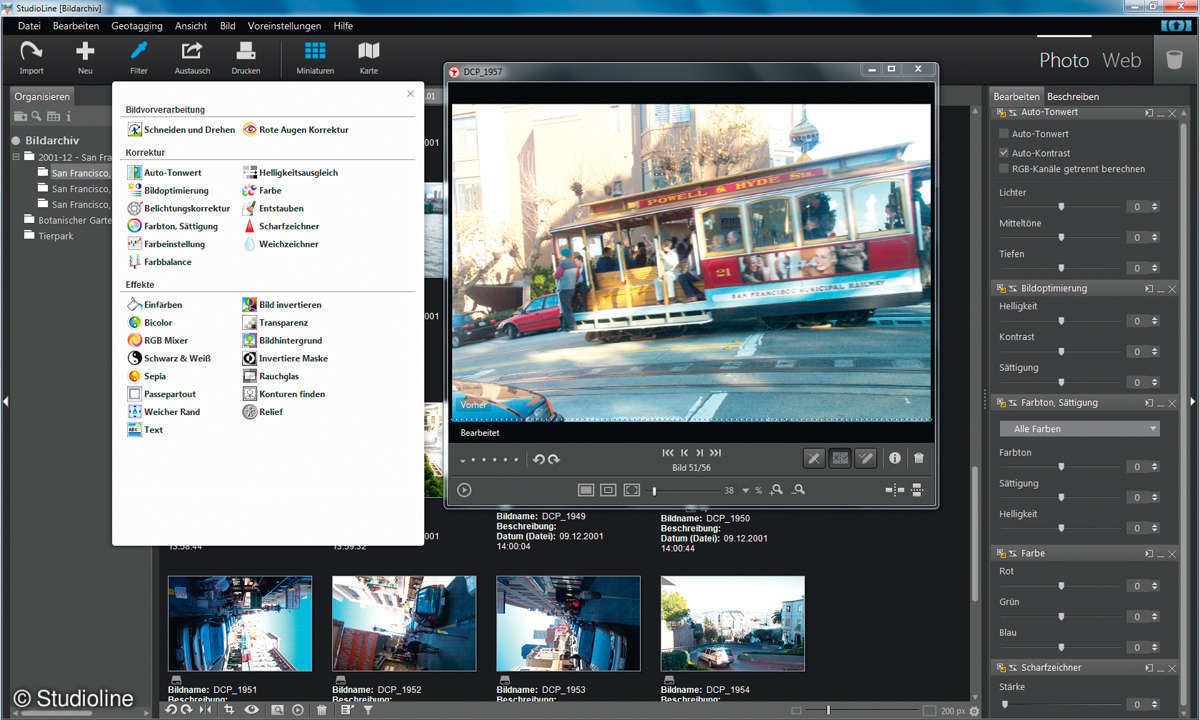This screenshot has width=1200, height=720.
Task: Jump to the first image in viewer
Action: coord(668,453)
